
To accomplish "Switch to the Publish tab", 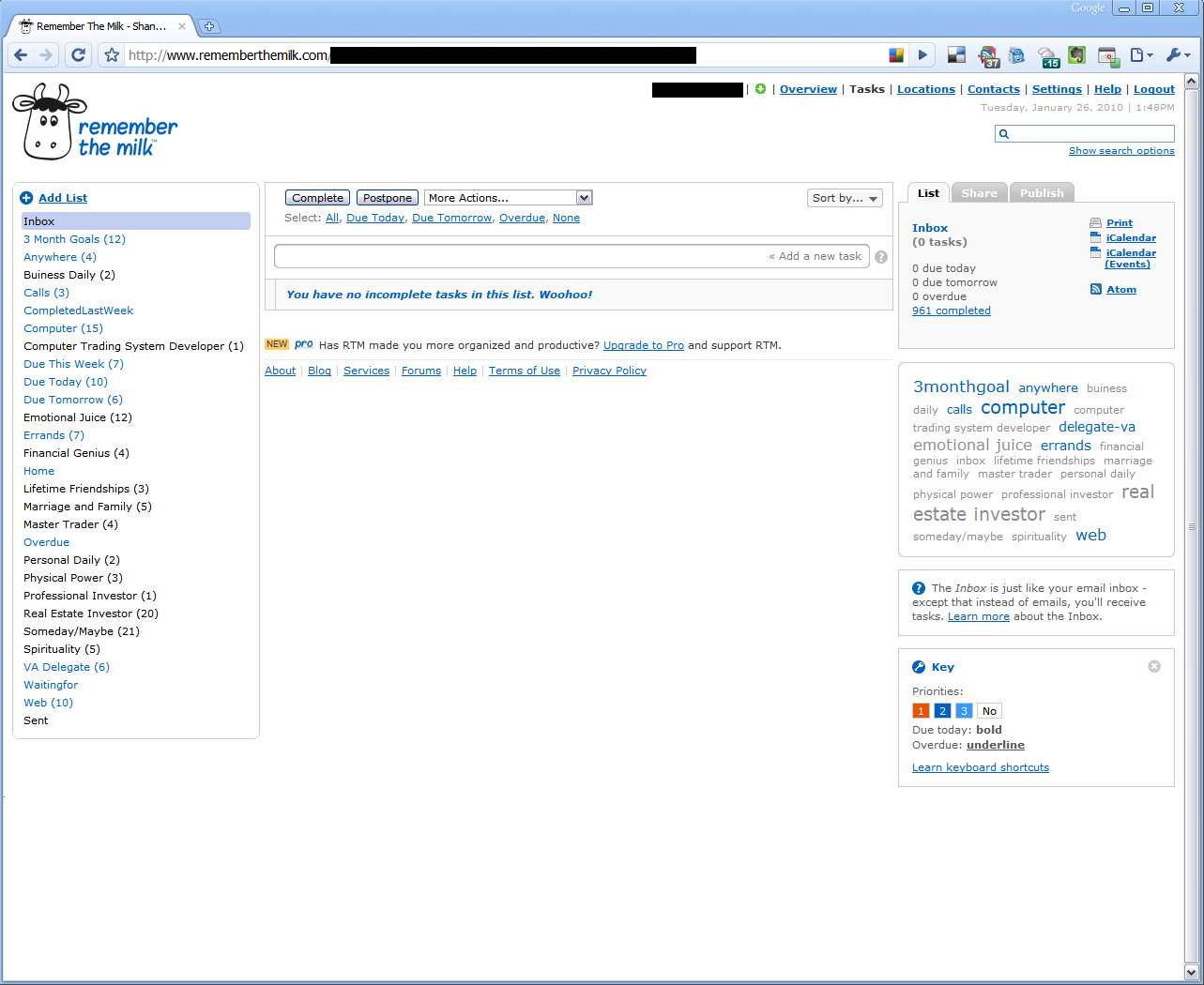I will click(x=1042, y=193).
